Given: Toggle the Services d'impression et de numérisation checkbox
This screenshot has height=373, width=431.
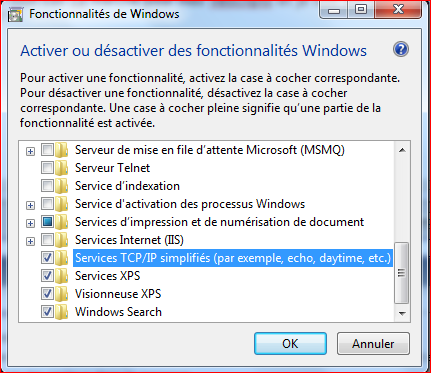Looking at the screenshot, I should point(47,222).
